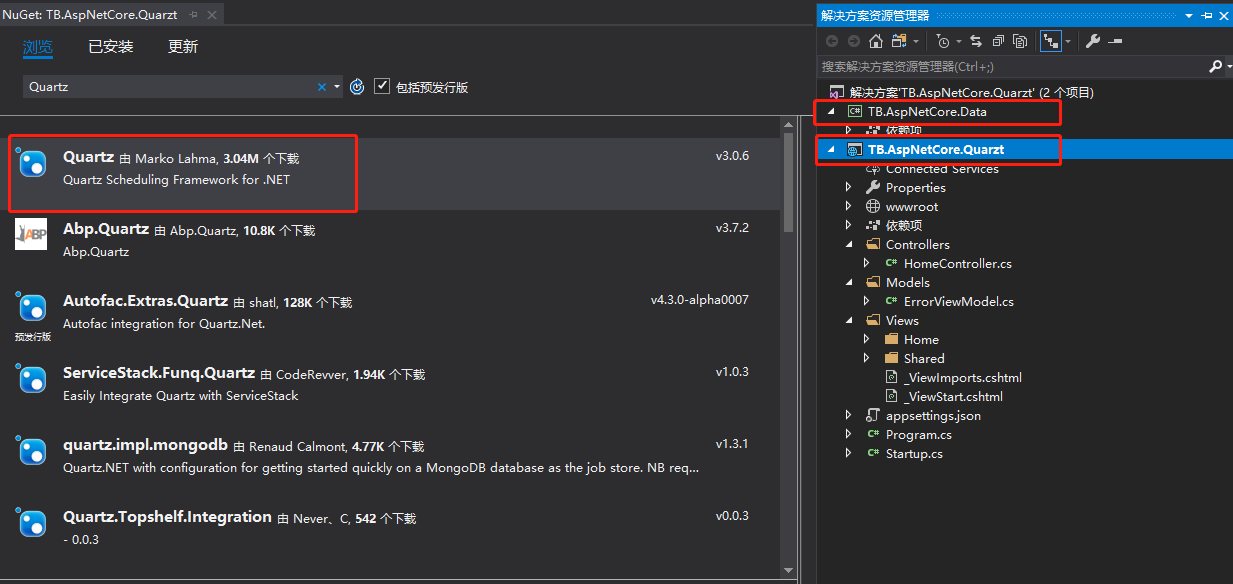1233x584 pixels.
Task: Open the search history dropdown arrow
Action: click(x=337, y=87)
